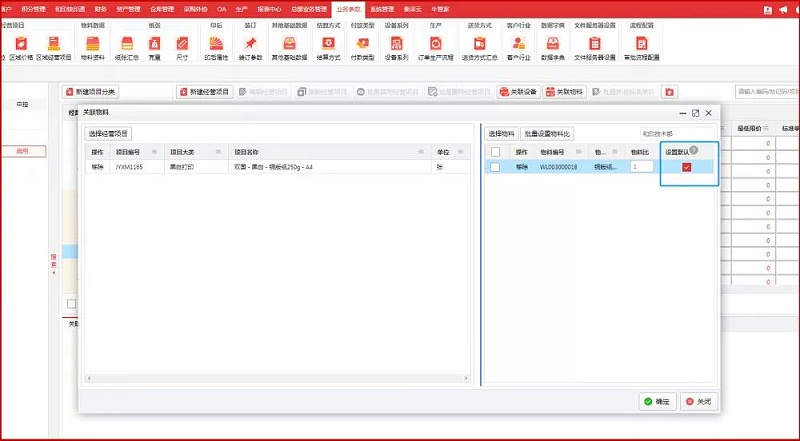Click the 审批流程配置 icon

pyautogui.click(x=640, y=46)
